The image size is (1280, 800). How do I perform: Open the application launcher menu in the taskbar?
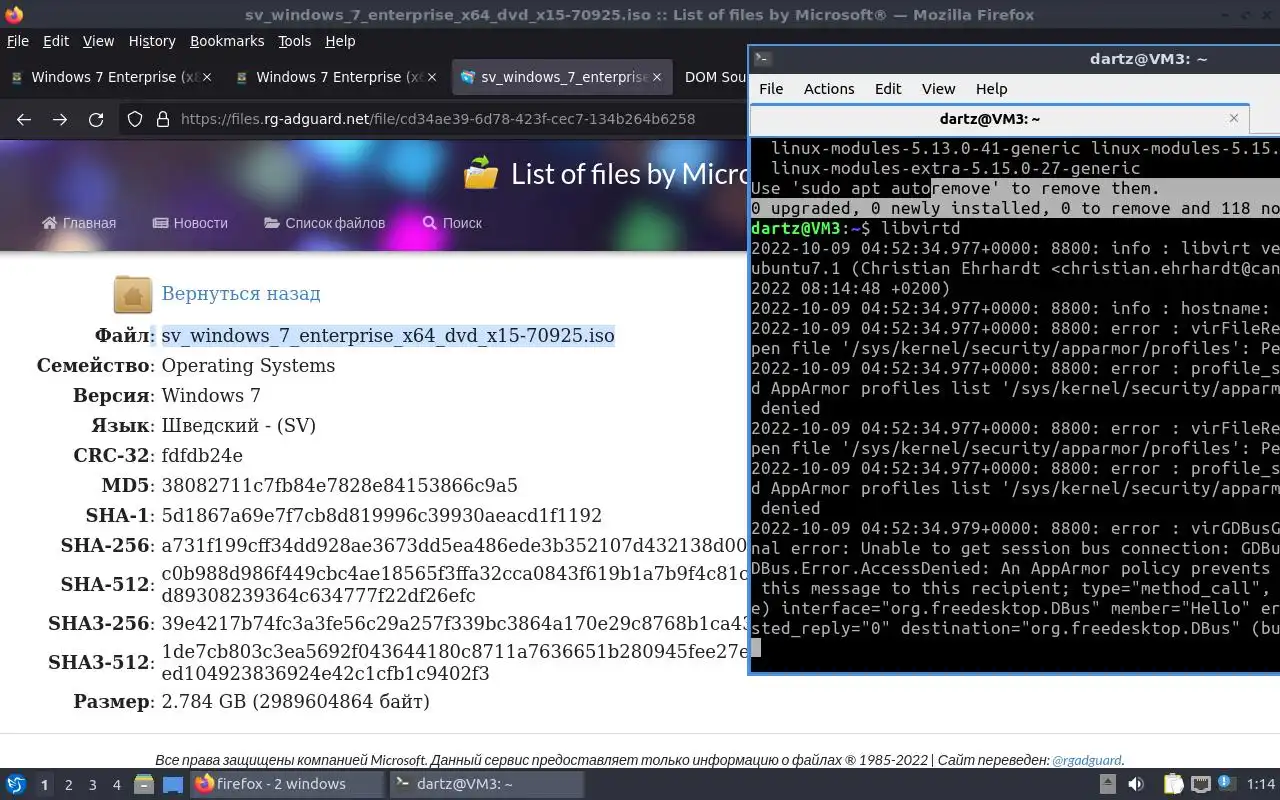pos(16,784)
